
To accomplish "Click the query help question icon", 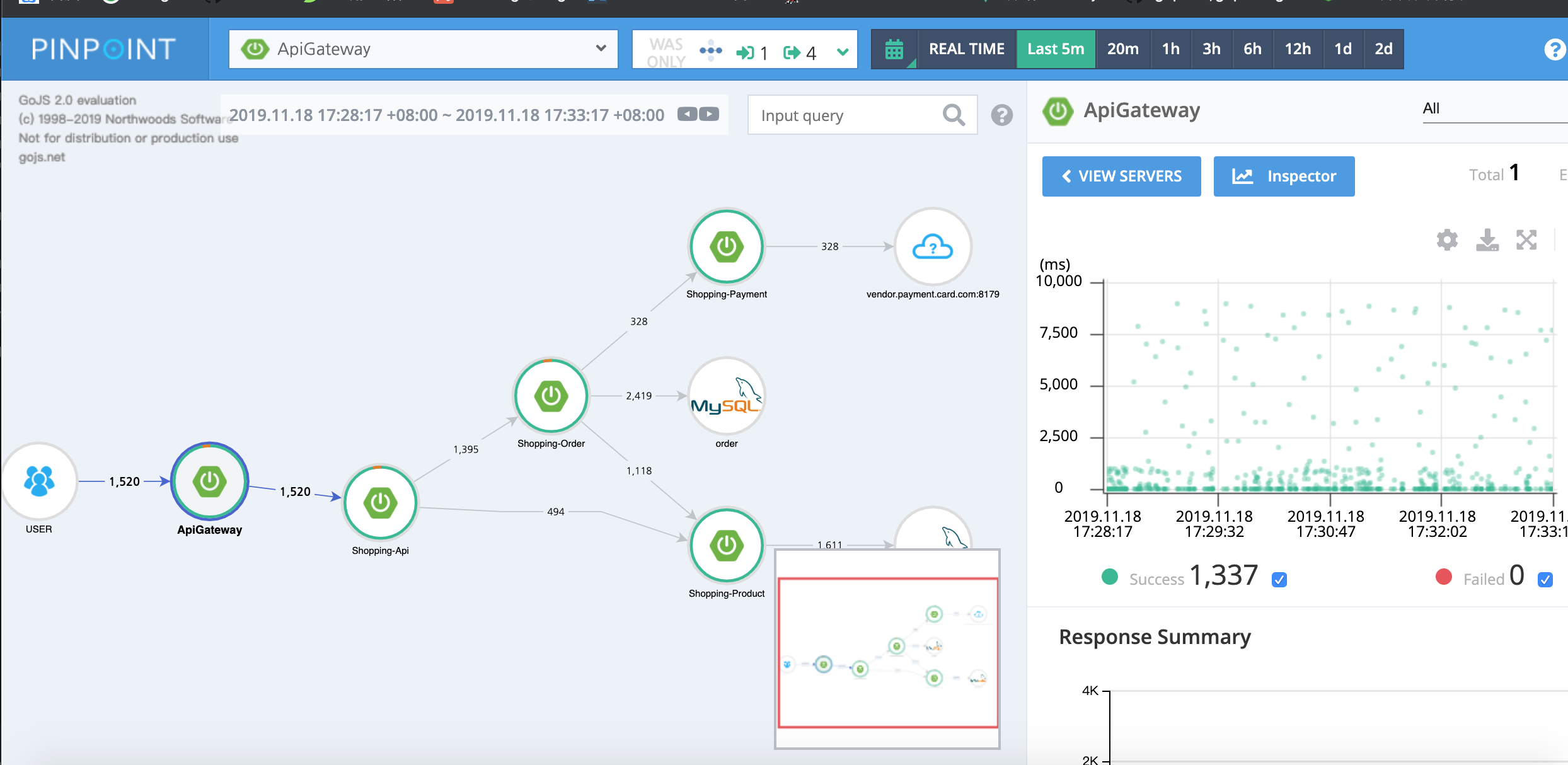I will point(1001,115).
